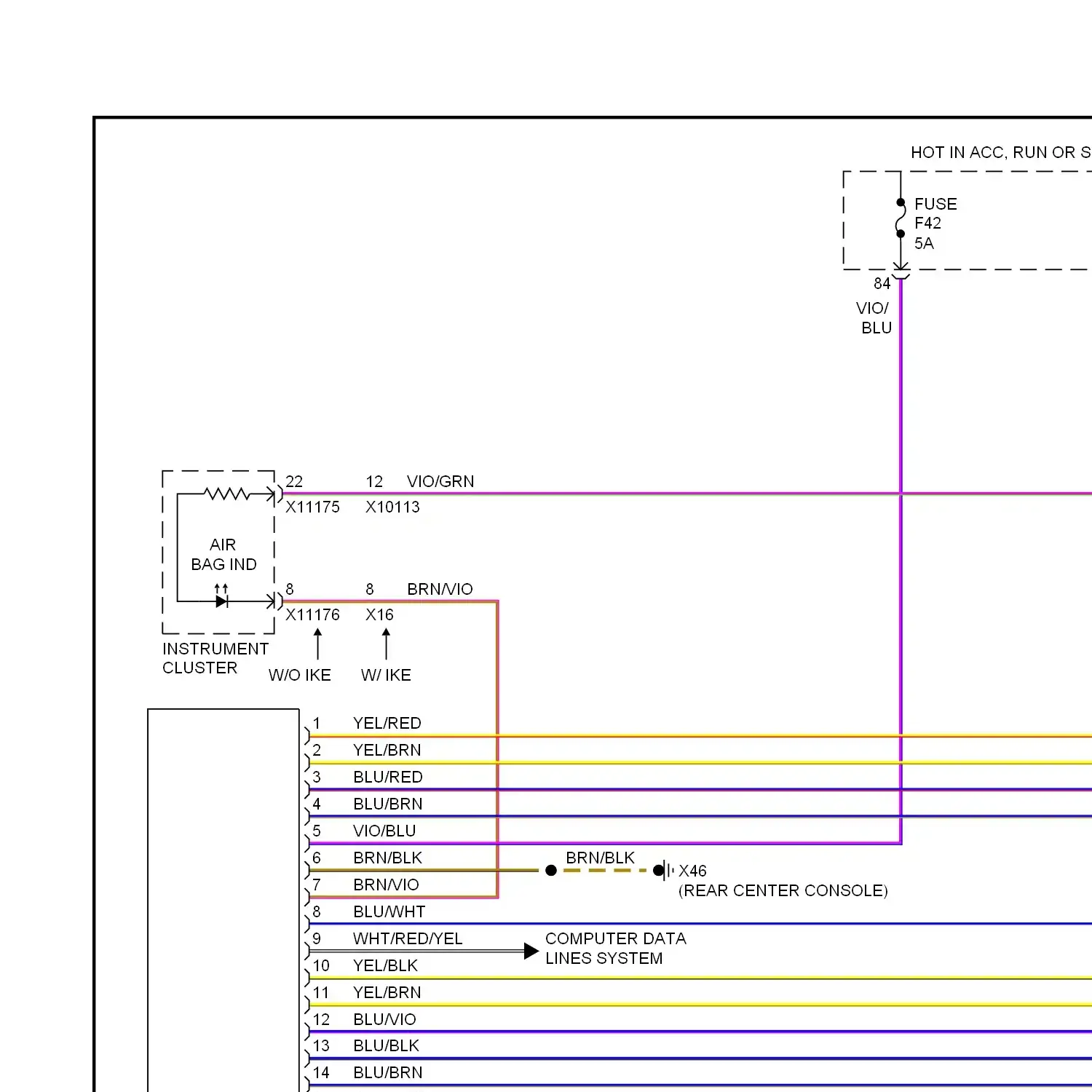The height and width of the screenshot is (1092, 1092).
Task: Click the (REAR CENTER CONSOLE) text
Action: 783,891
